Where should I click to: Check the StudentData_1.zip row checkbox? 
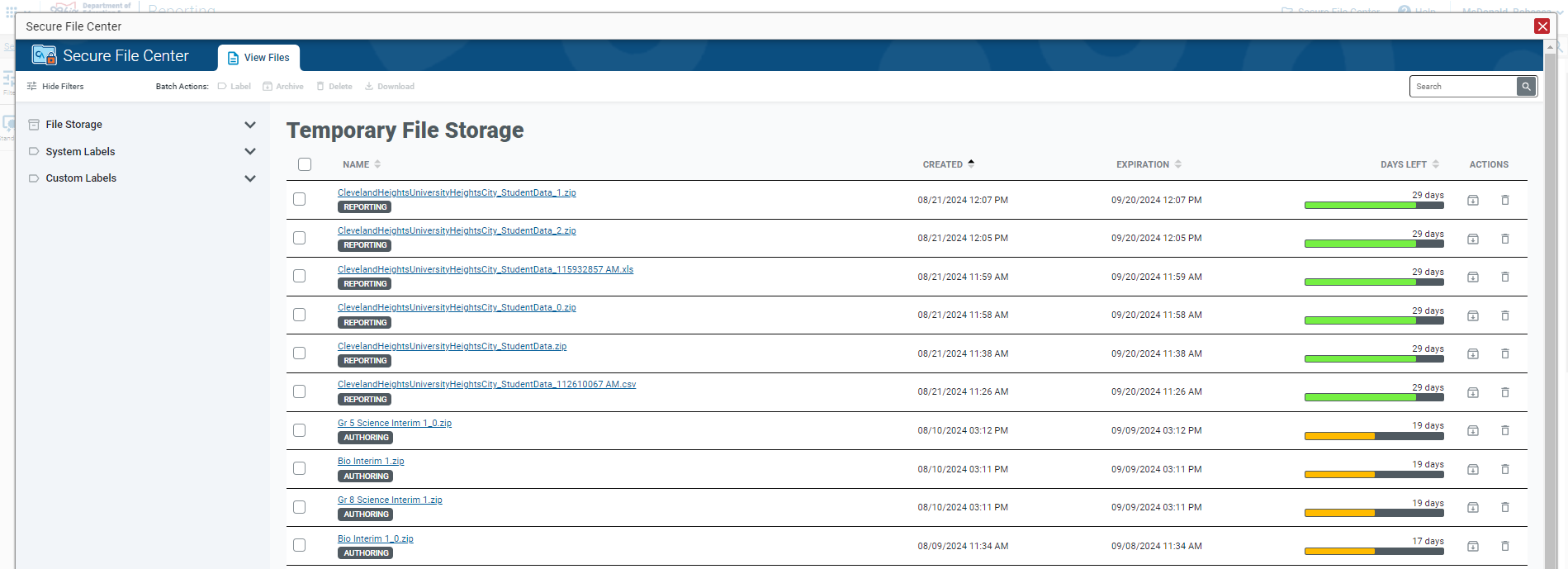(299, 199)
